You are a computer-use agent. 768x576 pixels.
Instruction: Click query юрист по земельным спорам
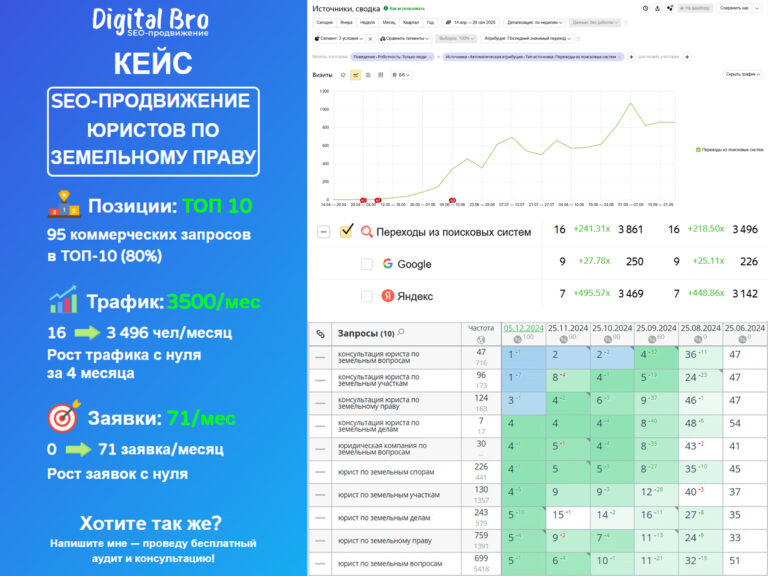point(386,472)
